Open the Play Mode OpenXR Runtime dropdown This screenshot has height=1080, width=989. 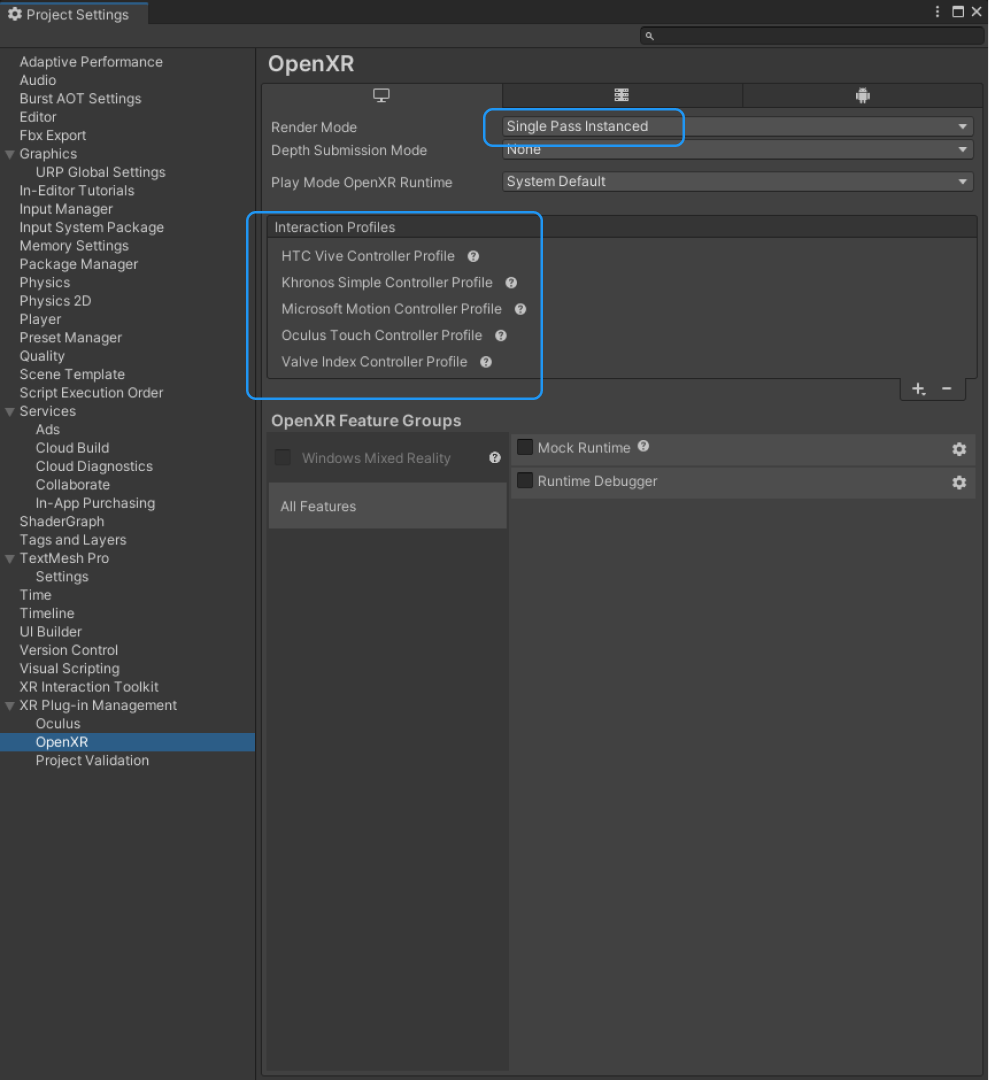pyautogui.click(x=736, y=181)
